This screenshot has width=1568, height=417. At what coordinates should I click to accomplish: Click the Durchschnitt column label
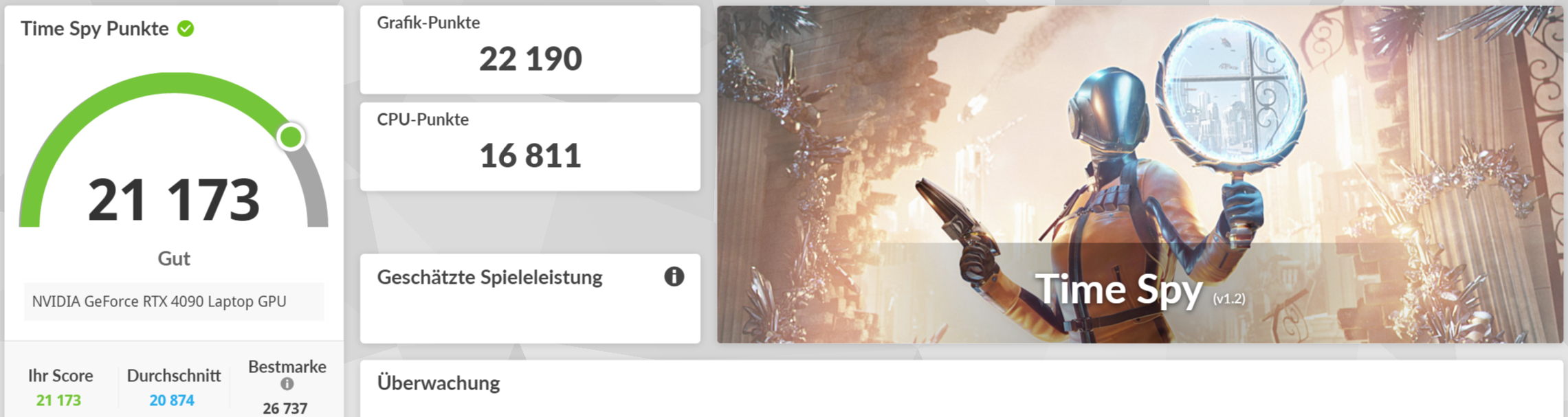[174, 376]
